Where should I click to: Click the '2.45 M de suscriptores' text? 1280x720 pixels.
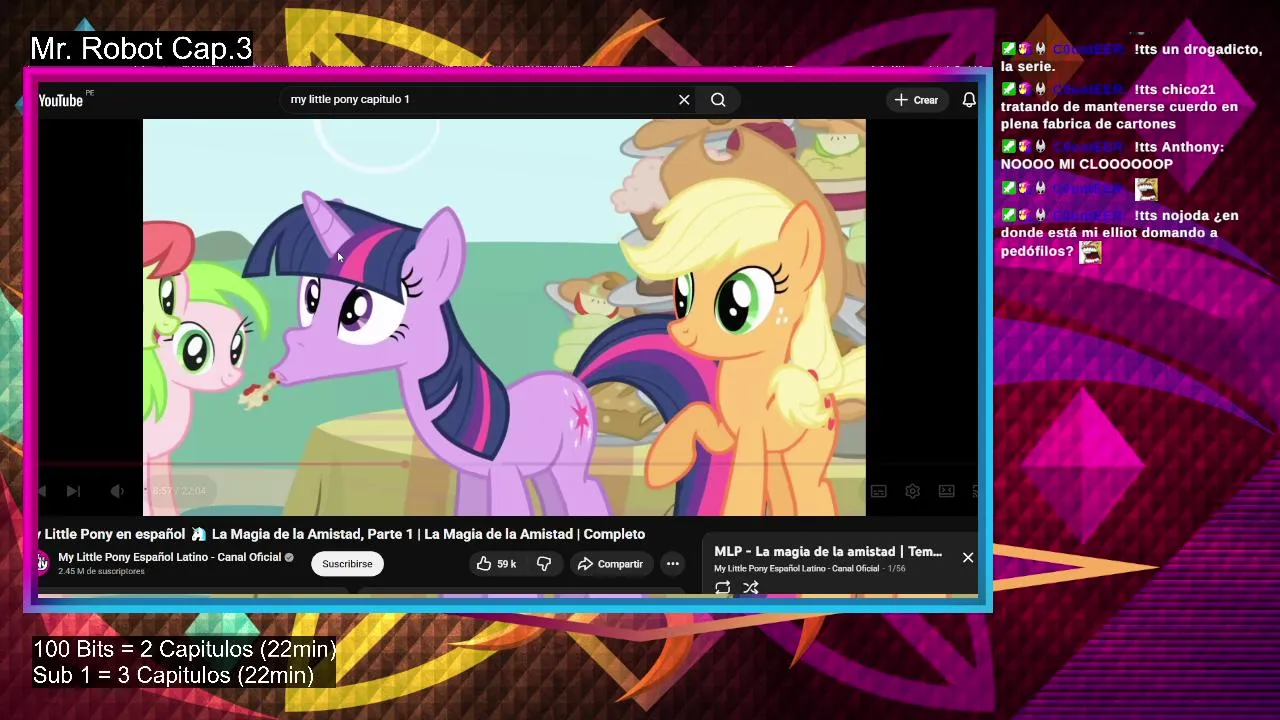point(101,572)
